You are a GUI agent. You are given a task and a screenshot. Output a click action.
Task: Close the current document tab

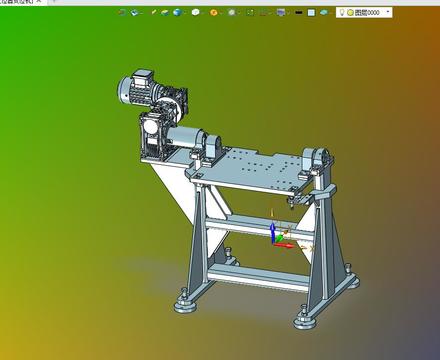39,1
